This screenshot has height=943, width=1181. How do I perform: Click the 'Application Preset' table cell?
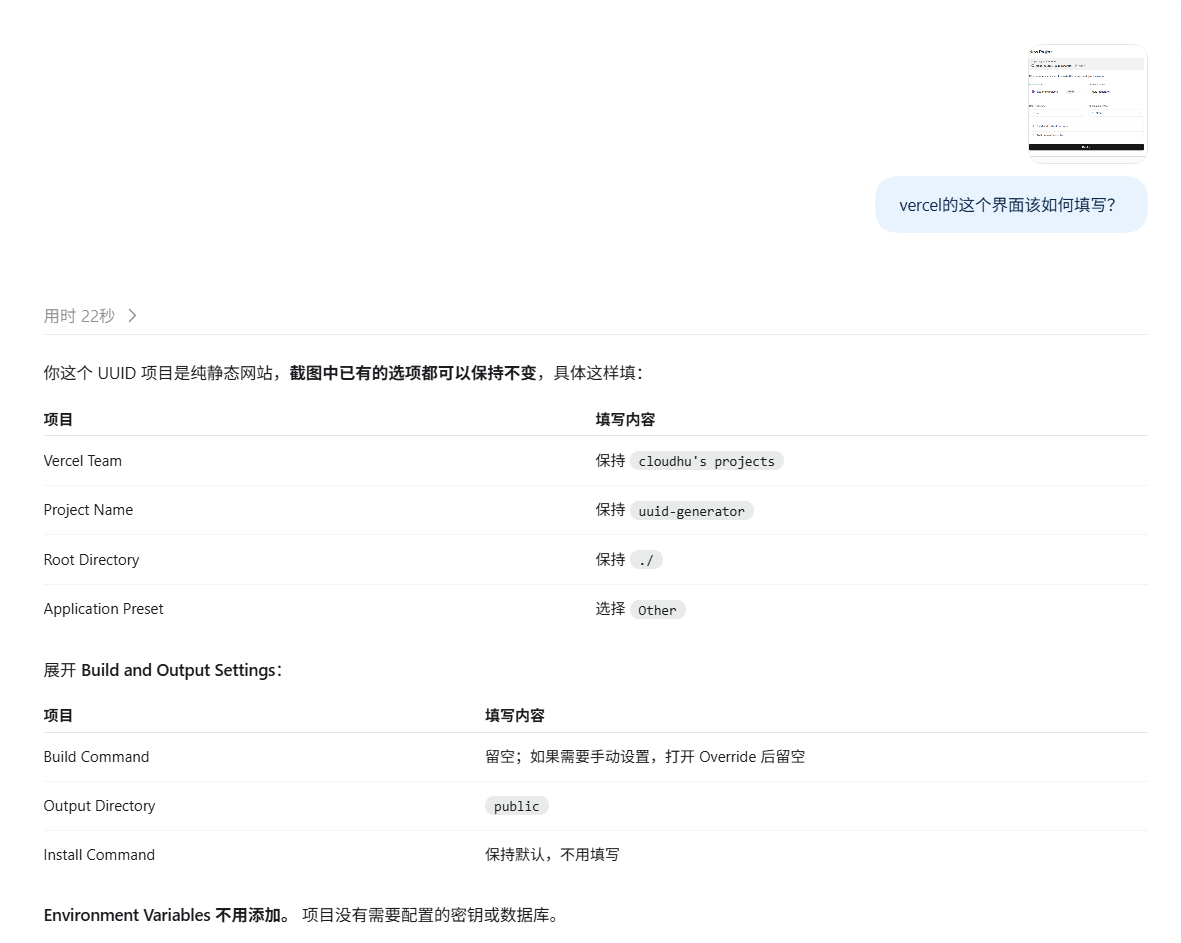[103, 609]
